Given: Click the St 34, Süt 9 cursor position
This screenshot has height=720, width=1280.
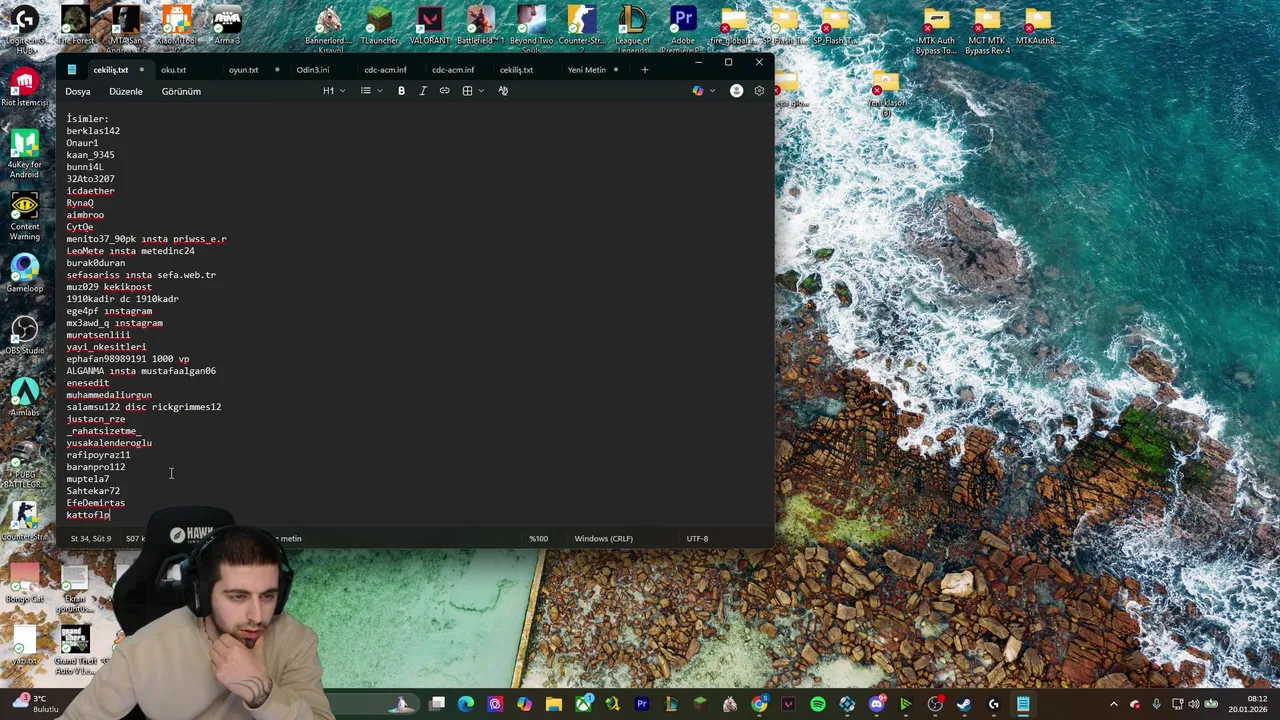Looking at the screenshot, I should tap(90, 539).
